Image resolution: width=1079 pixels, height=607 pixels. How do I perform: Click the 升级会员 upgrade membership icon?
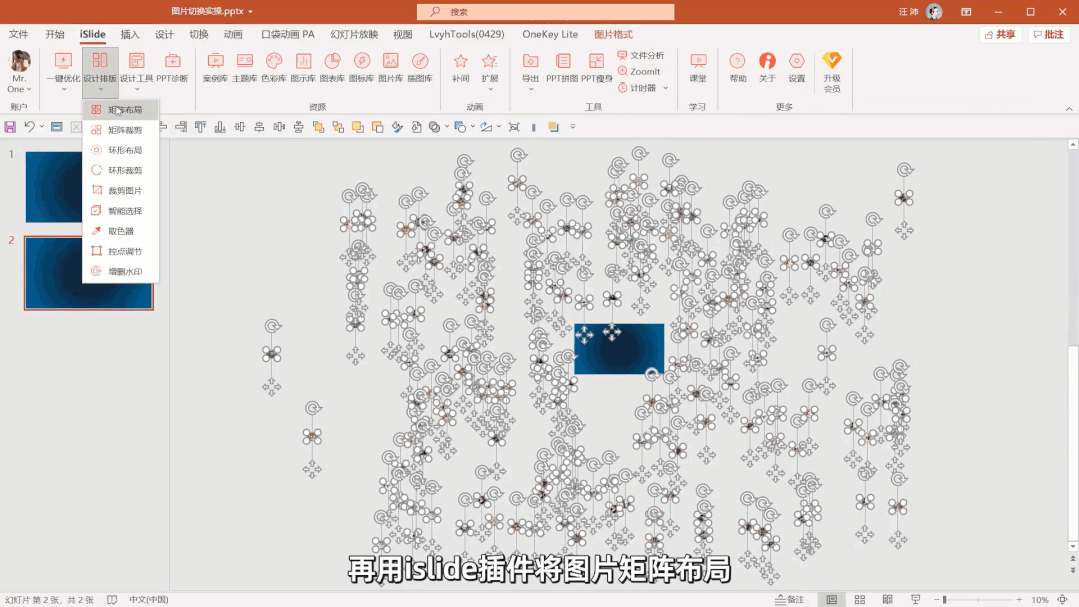tap(832, 72)
